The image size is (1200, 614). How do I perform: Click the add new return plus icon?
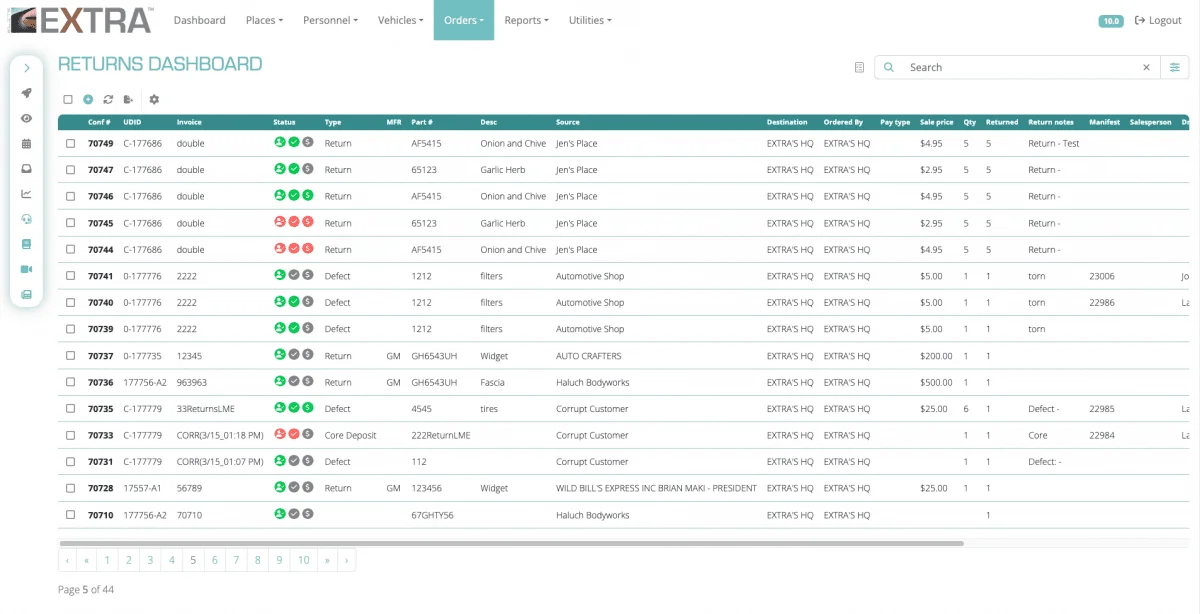click(x=88, y=99)
